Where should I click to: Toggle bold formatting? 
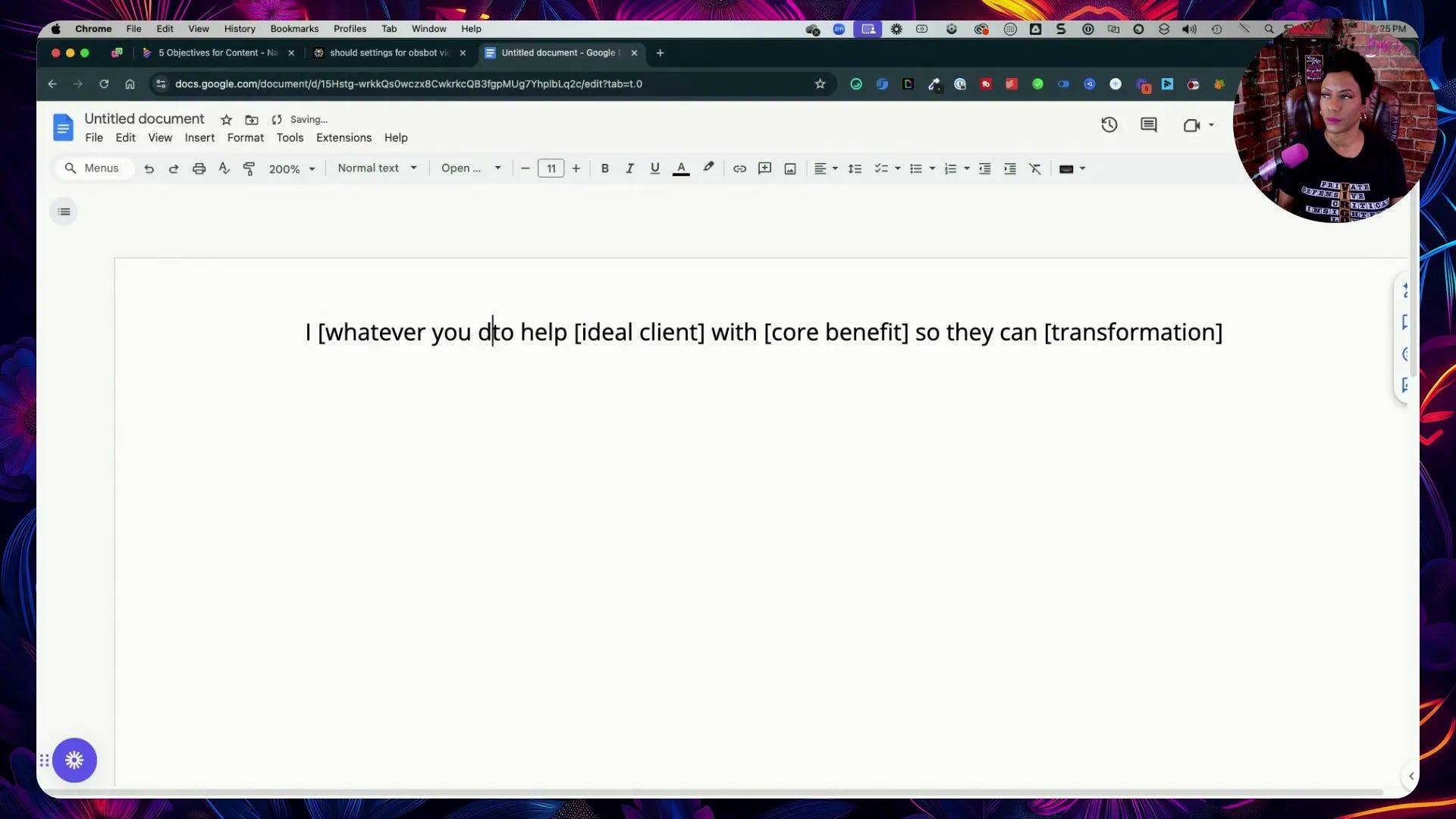coord(604,168)
